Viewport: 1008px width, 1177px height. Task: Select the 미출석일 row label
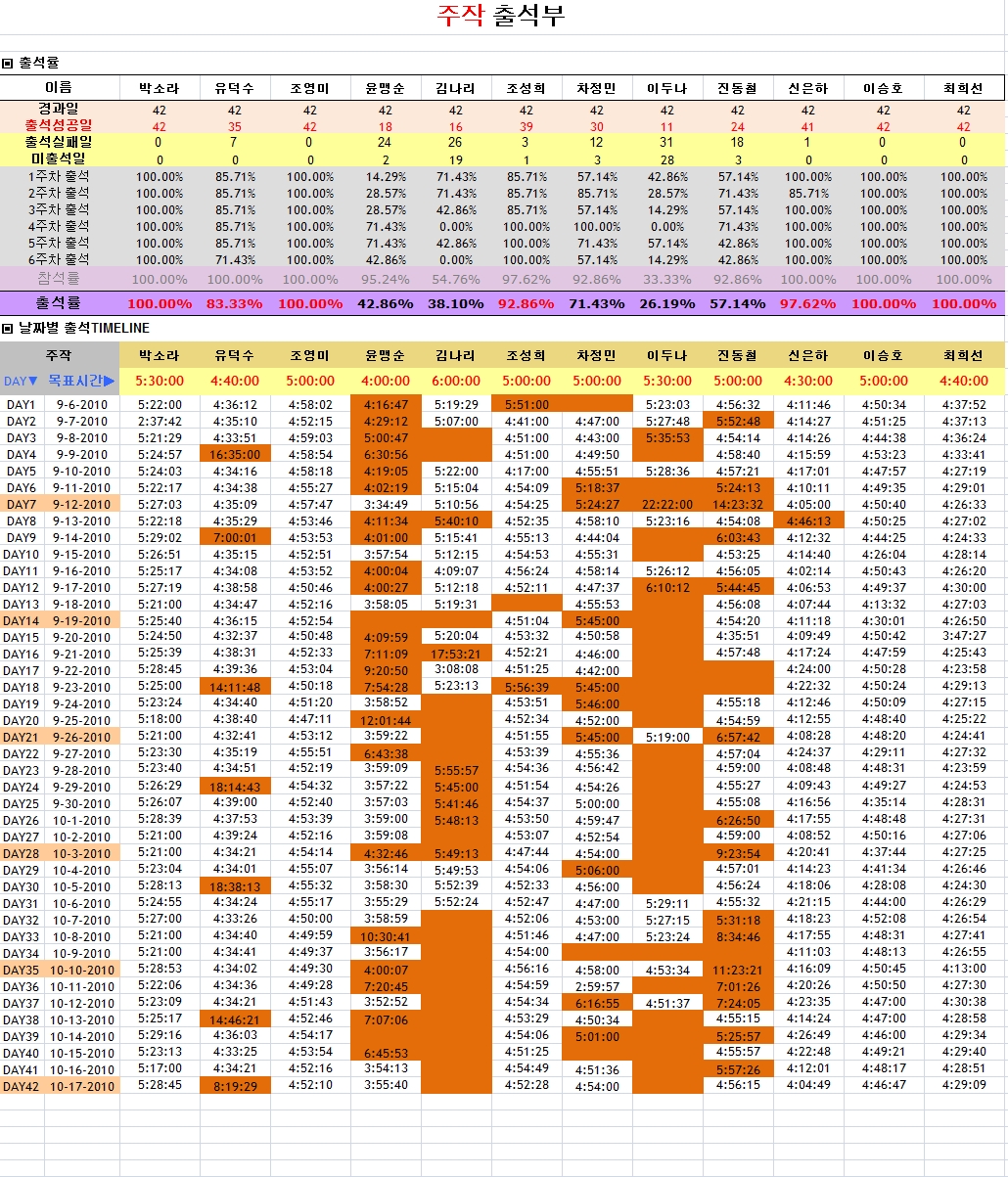coord(59,158)
